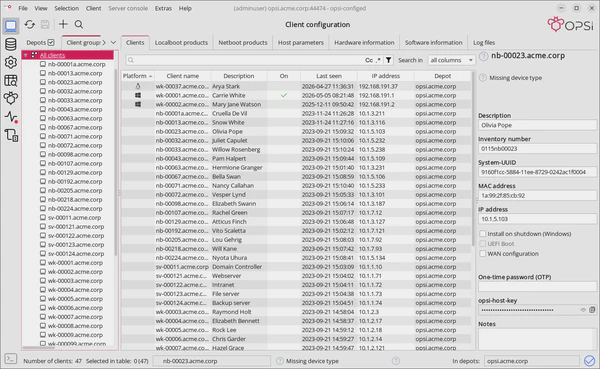600x369 pixels.
Task: Click the In depots field opsi.acme.corp
Action: pyautogui.click(x=532, y=361)
